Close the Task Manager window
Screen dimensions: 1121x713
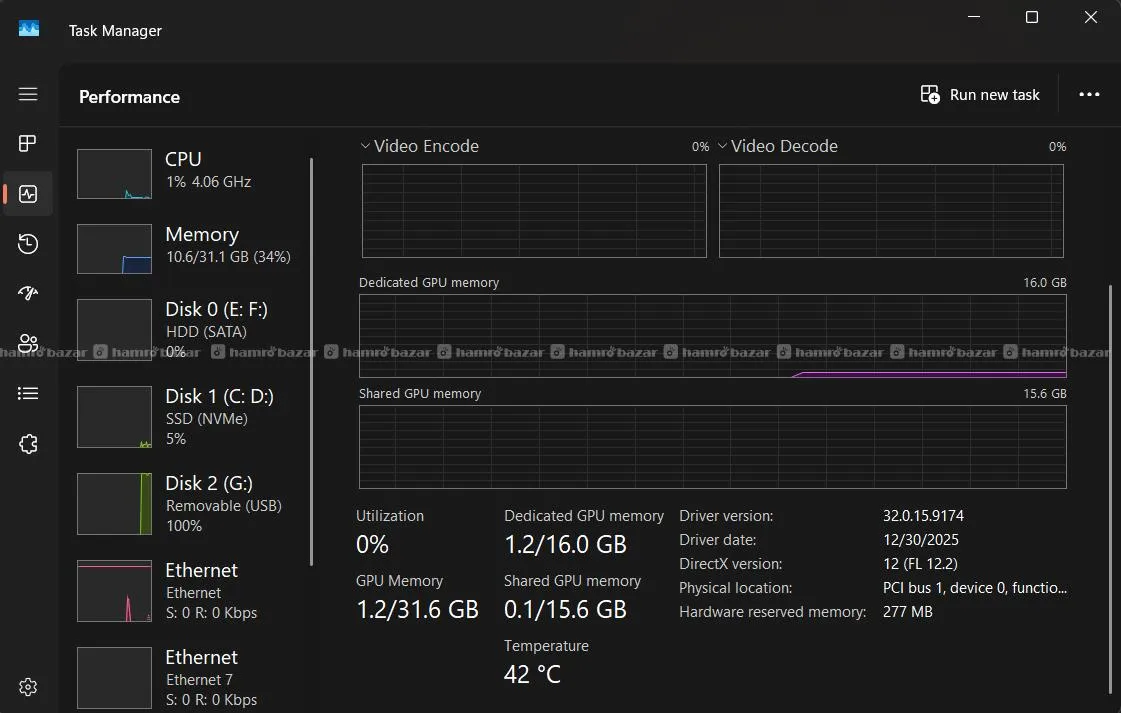[1090, 16]
